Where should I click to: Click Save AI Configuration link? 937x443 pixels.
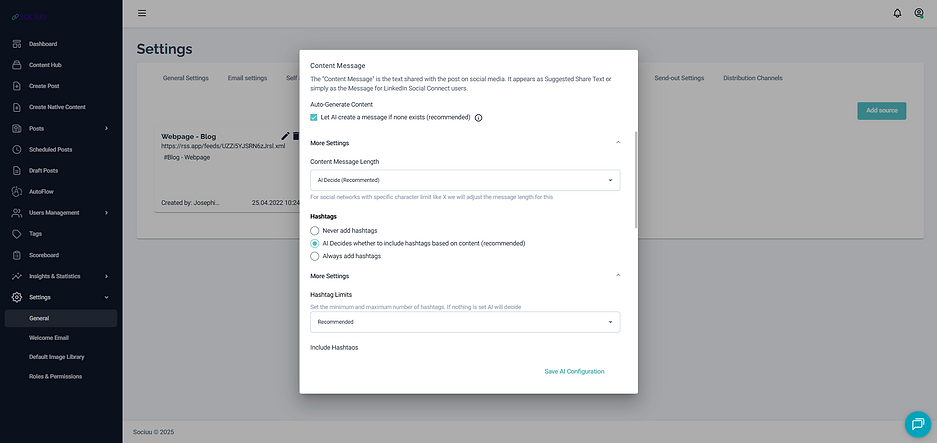[x=574, y=371]
